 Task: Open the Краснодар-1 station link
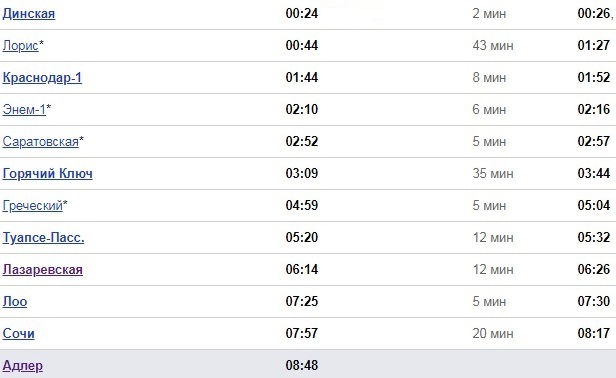42,78
